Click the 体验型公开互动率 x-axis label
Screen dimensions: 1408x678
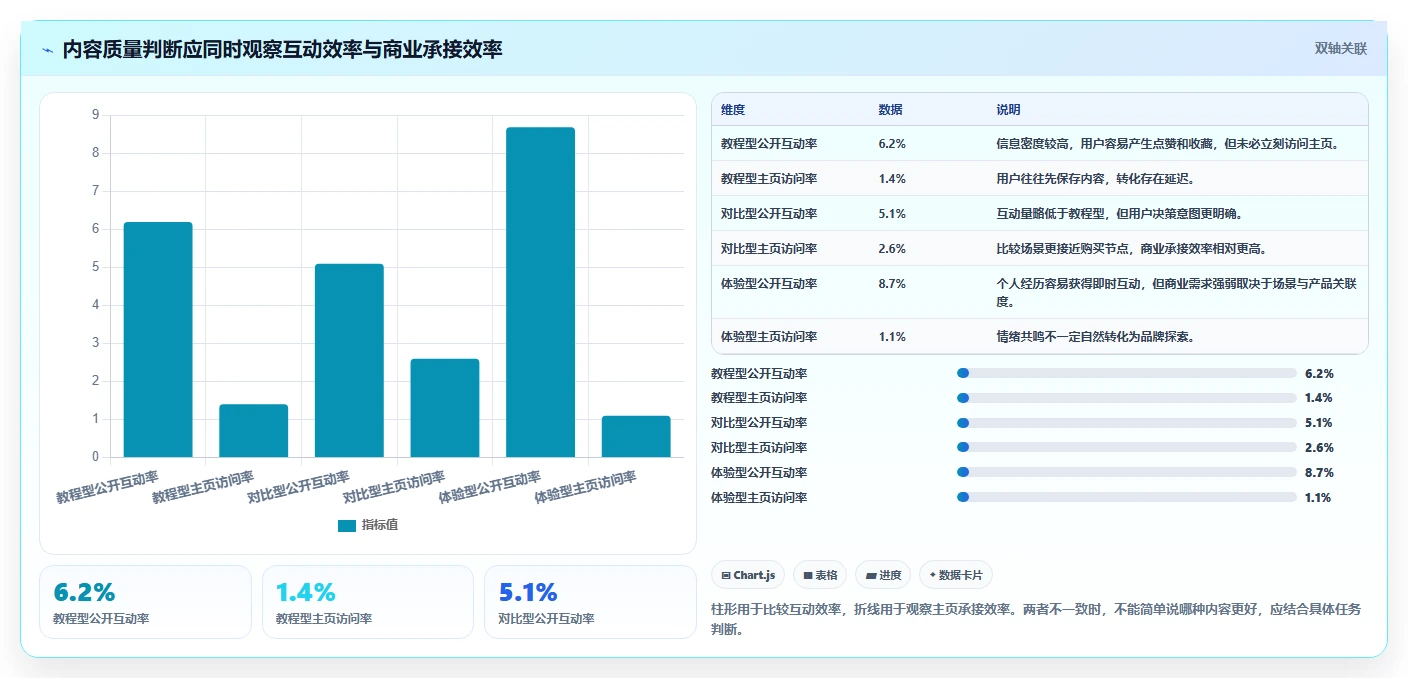(490, 487)
